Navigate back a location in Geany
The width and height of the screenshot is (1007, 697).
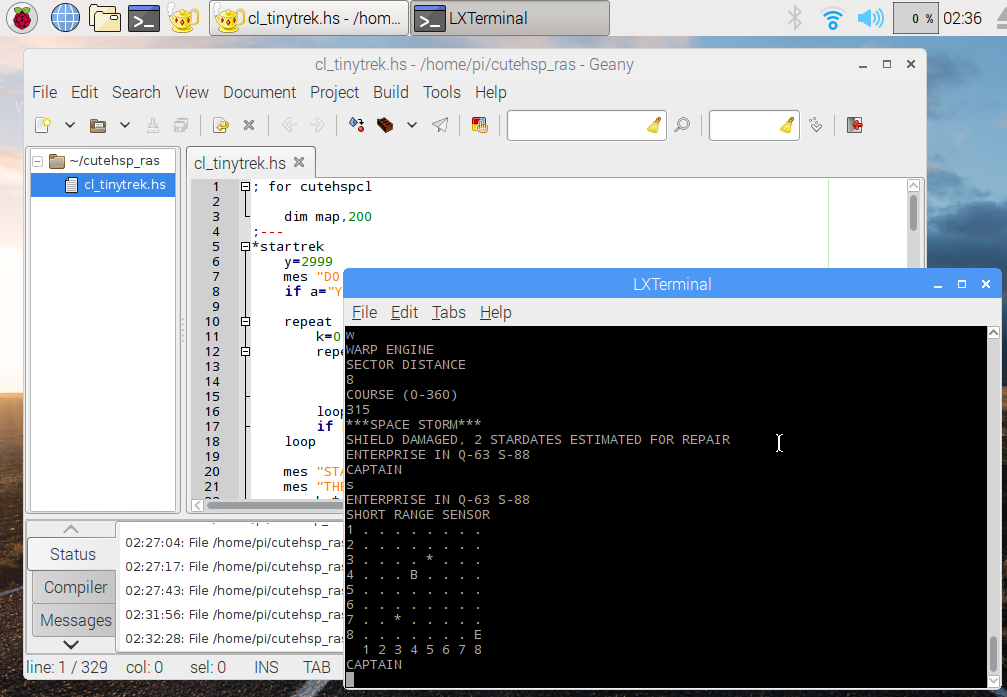pyautogui.click(x=289, y=125)
